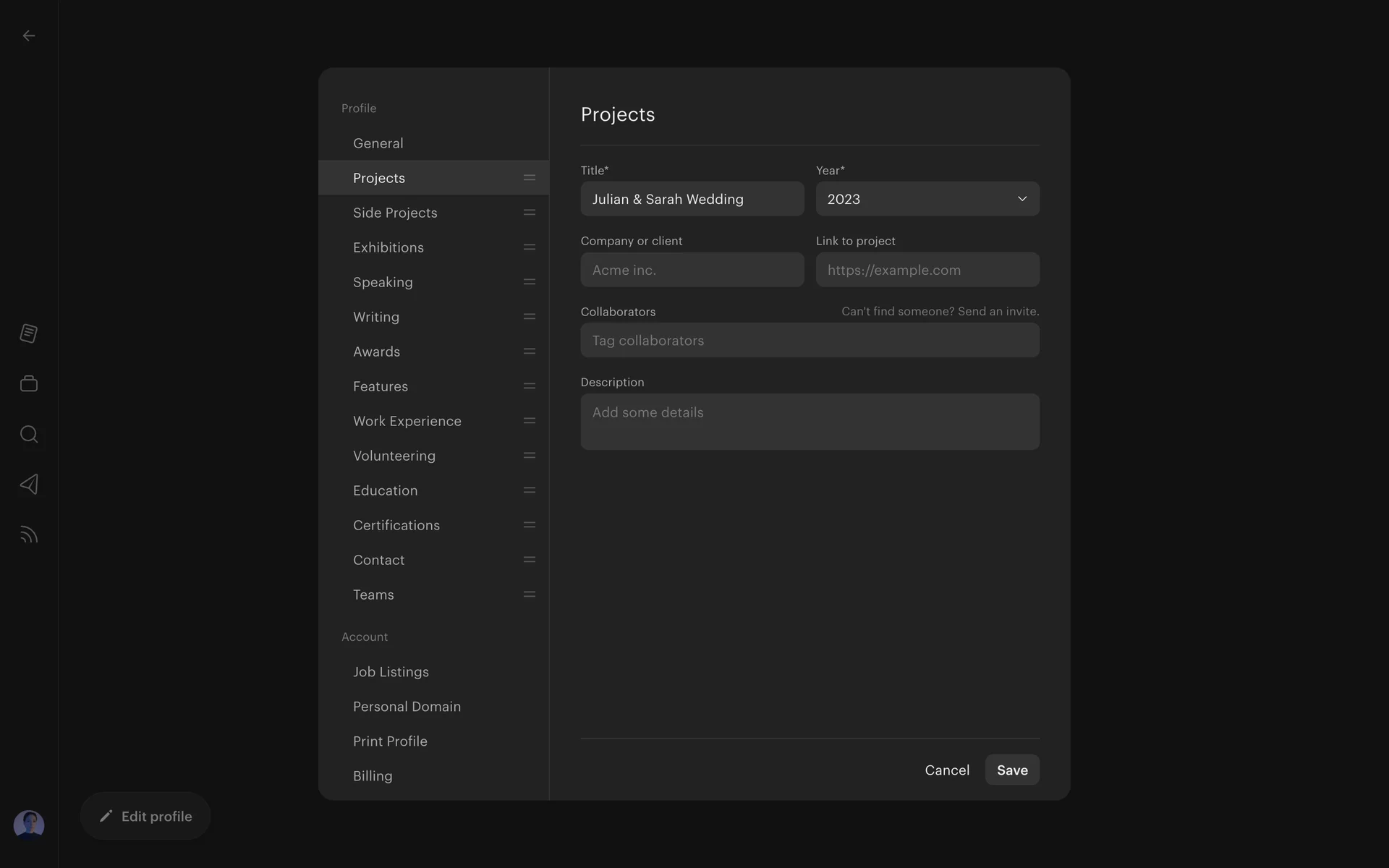
Task: Click drag handle next to Side Projects
Action: click(529, 213)
